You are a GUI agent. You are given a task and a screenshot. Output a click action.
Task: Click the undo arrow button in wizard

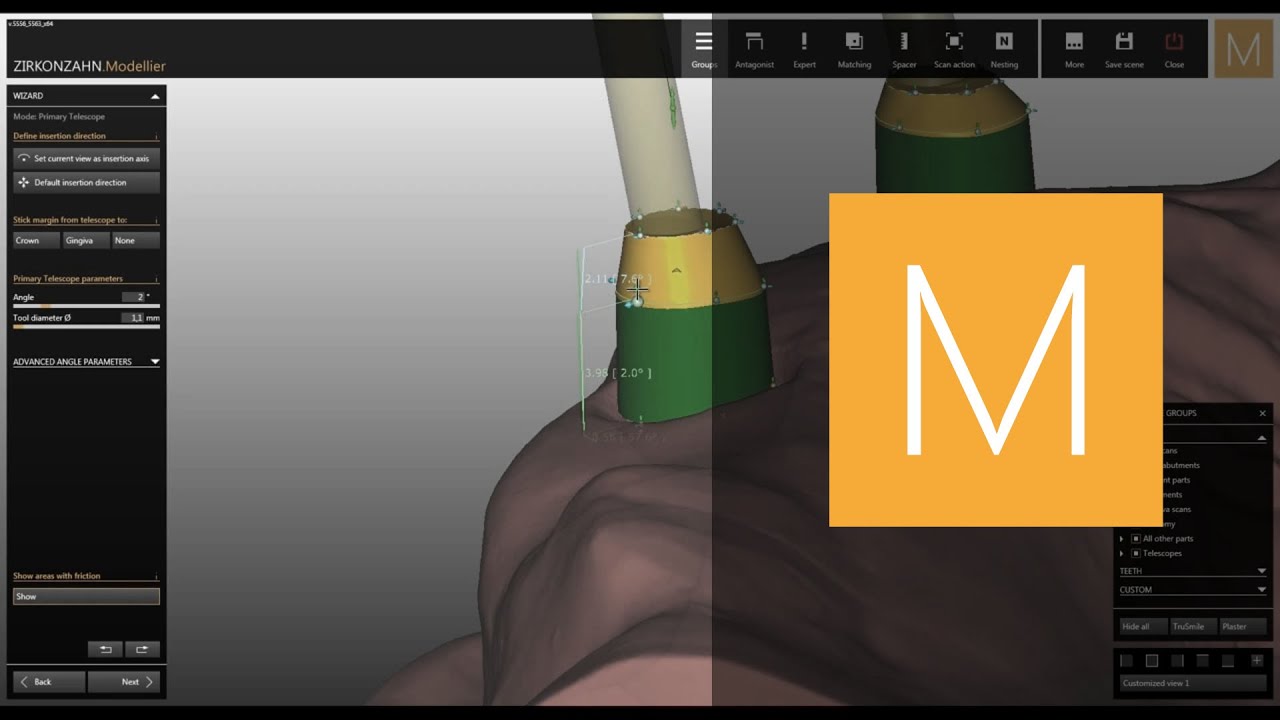pos(105,649)
